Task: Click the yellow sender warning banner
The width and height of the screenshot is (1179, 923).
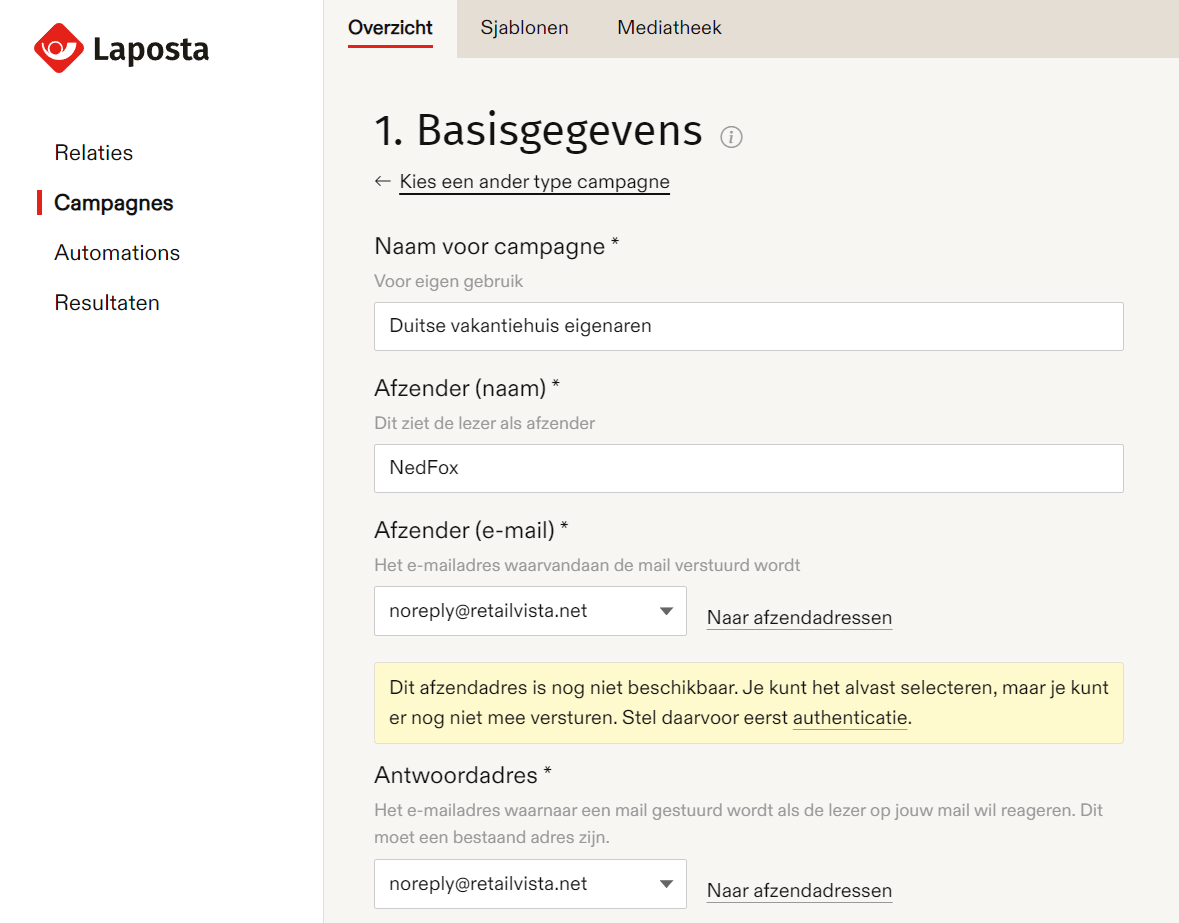Action: coord(748,702)
